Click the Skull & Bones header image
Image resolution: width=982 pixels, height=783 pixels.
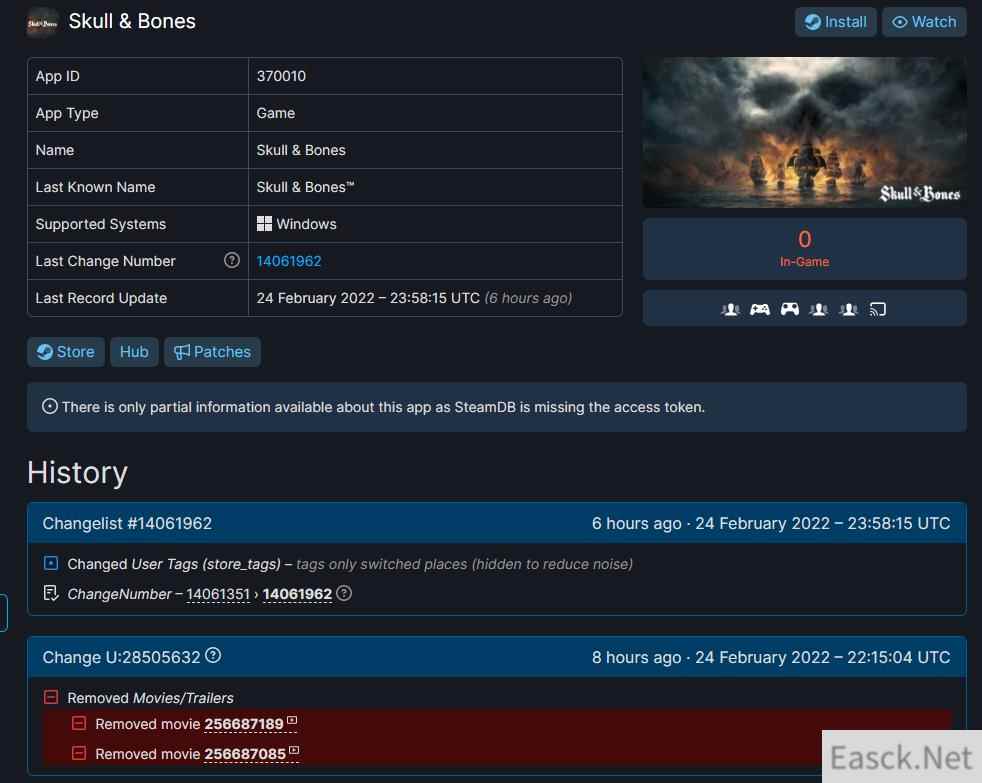pyautogui.click(x=804, y=132)
